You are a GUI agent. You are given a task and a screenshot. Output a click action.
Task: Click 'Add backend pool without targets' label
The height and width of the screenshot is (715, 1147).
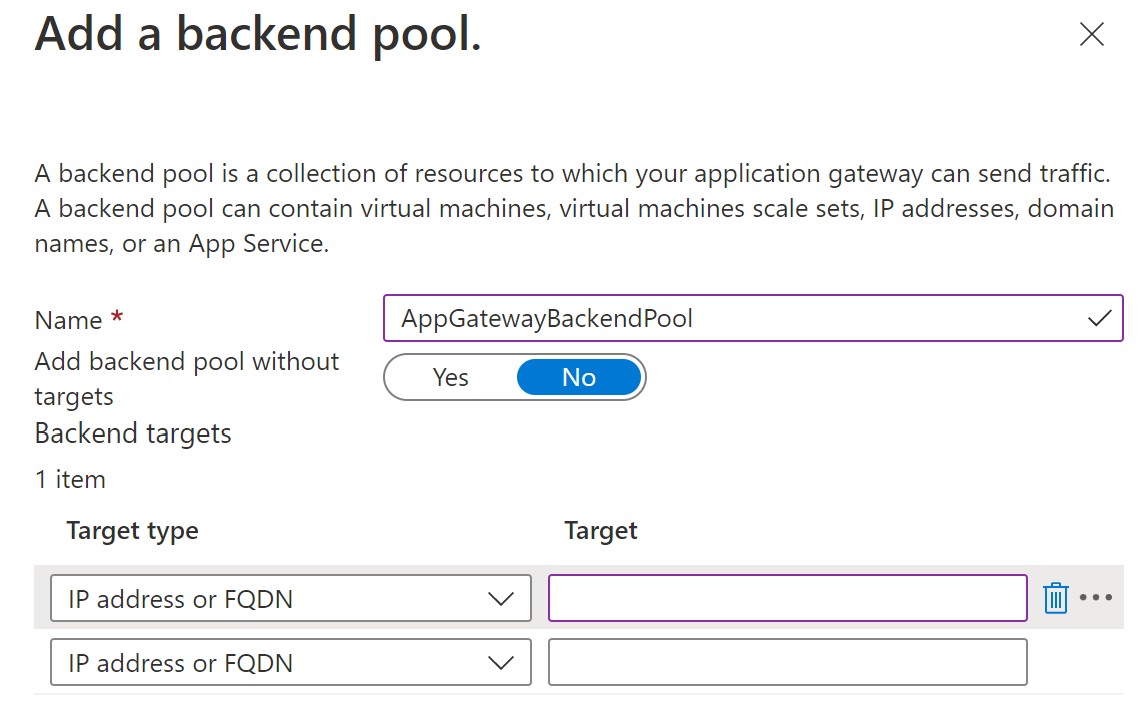tap(187, 378)
